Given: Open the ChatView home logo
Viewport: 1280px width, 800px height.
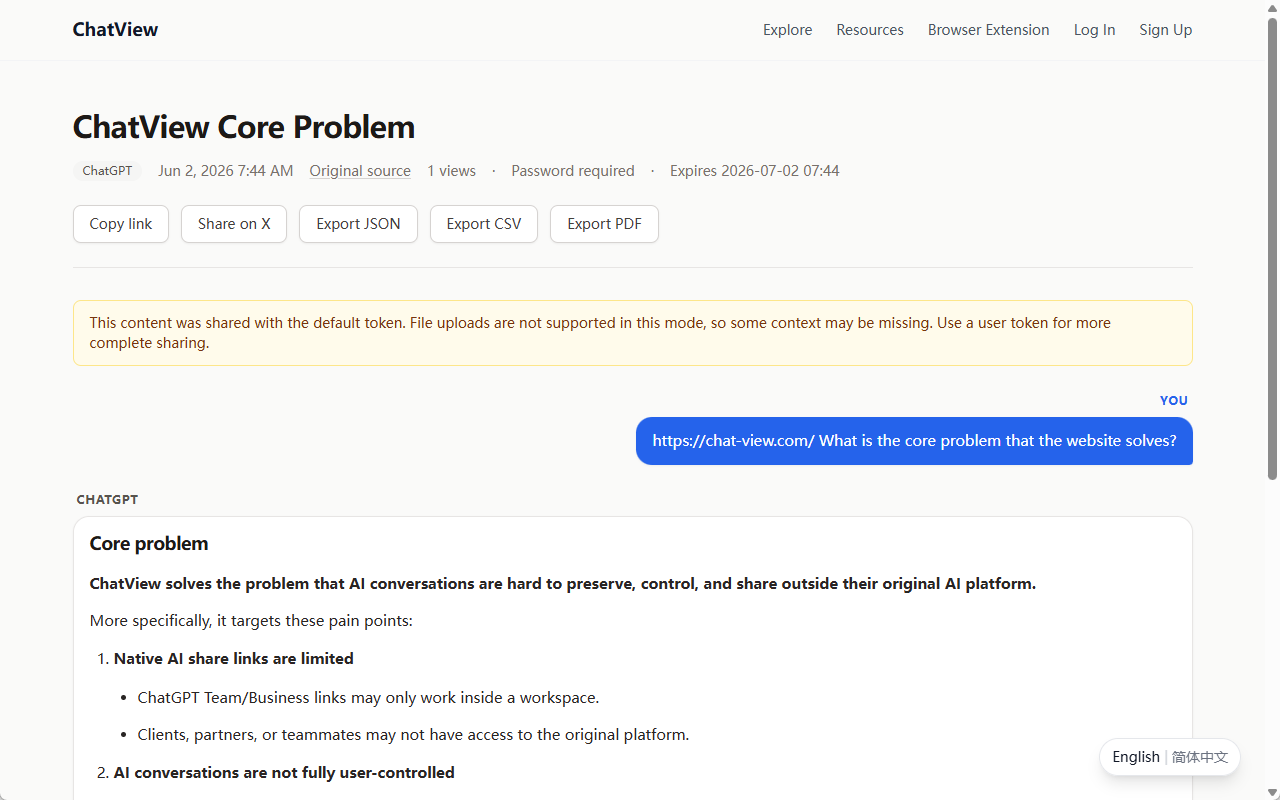Looking at the screenshot, I should [115, 30].
